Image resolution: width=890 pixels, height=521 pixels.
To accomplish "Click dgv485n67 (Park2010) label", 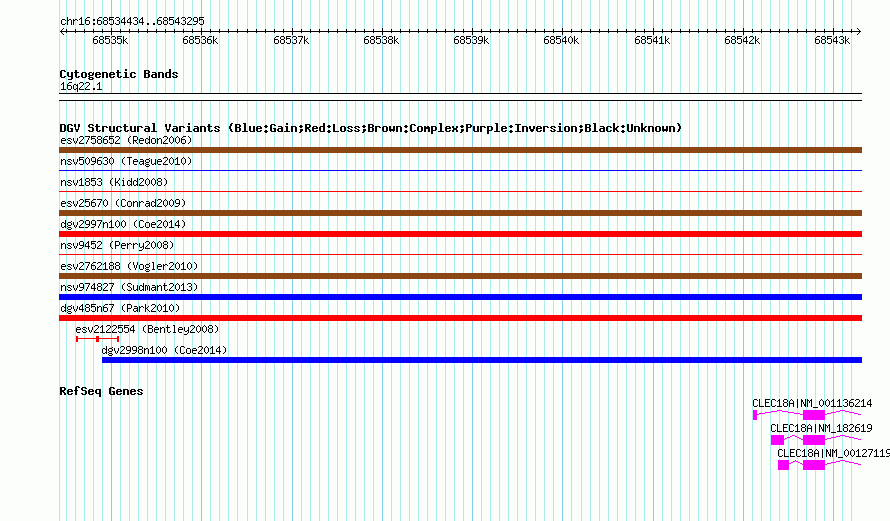I will (120, 308).
